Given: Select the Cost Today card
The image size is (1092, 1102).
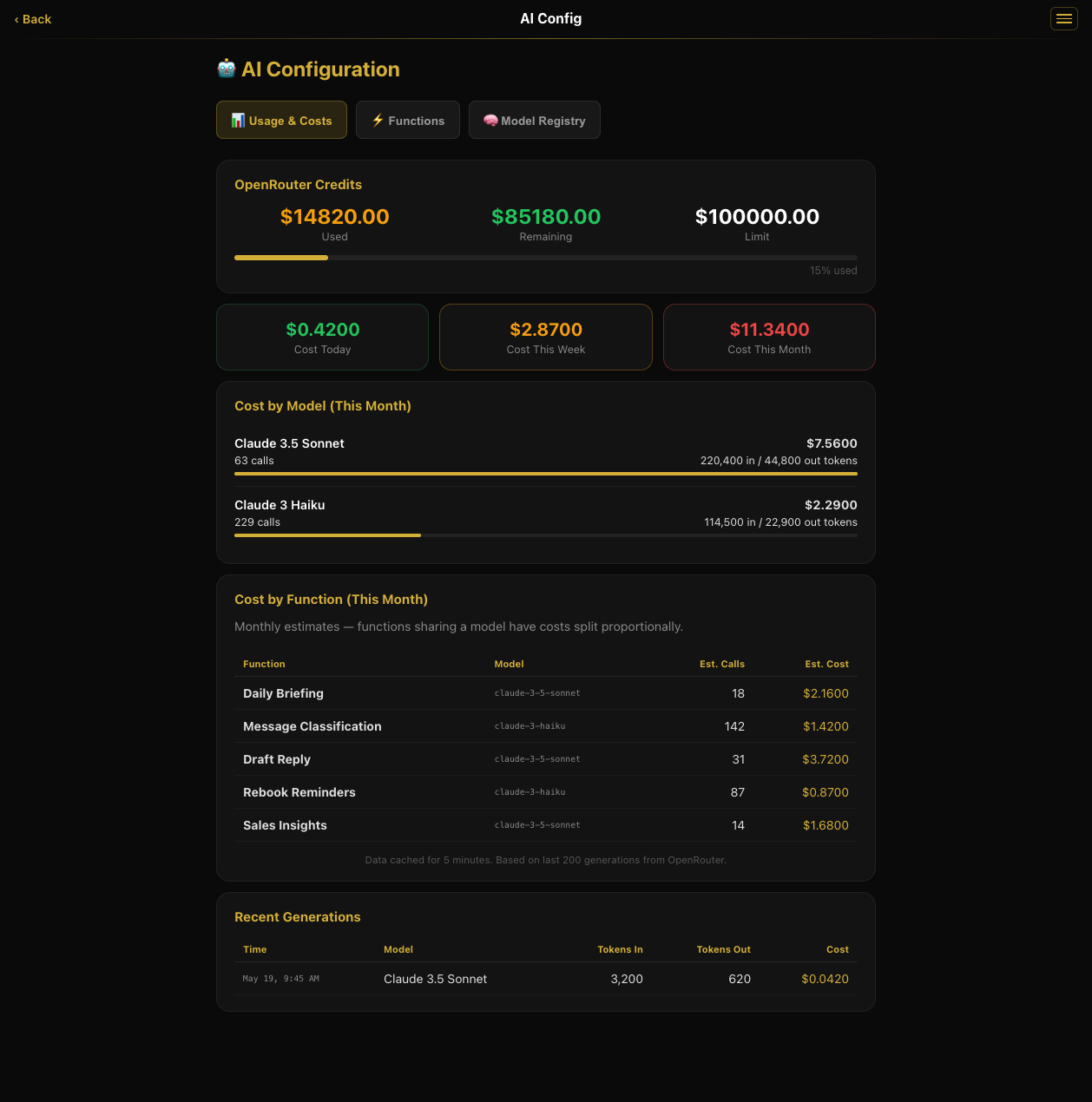Looking at the screenshot, I should [x=322, y=337].
